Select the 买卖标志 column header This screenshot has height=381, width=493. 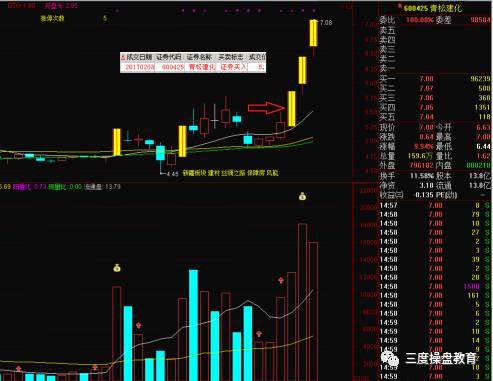(x=231, y=57)
